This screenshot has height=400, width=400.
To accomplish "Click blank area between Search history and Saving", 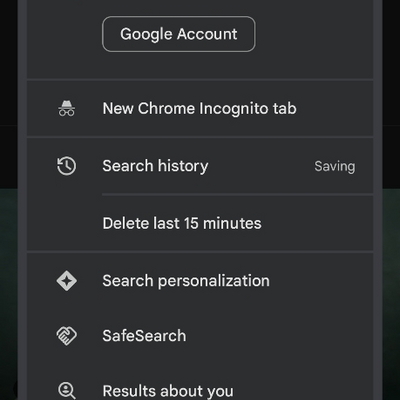I will pyautogui.click(x=261, y=166).
